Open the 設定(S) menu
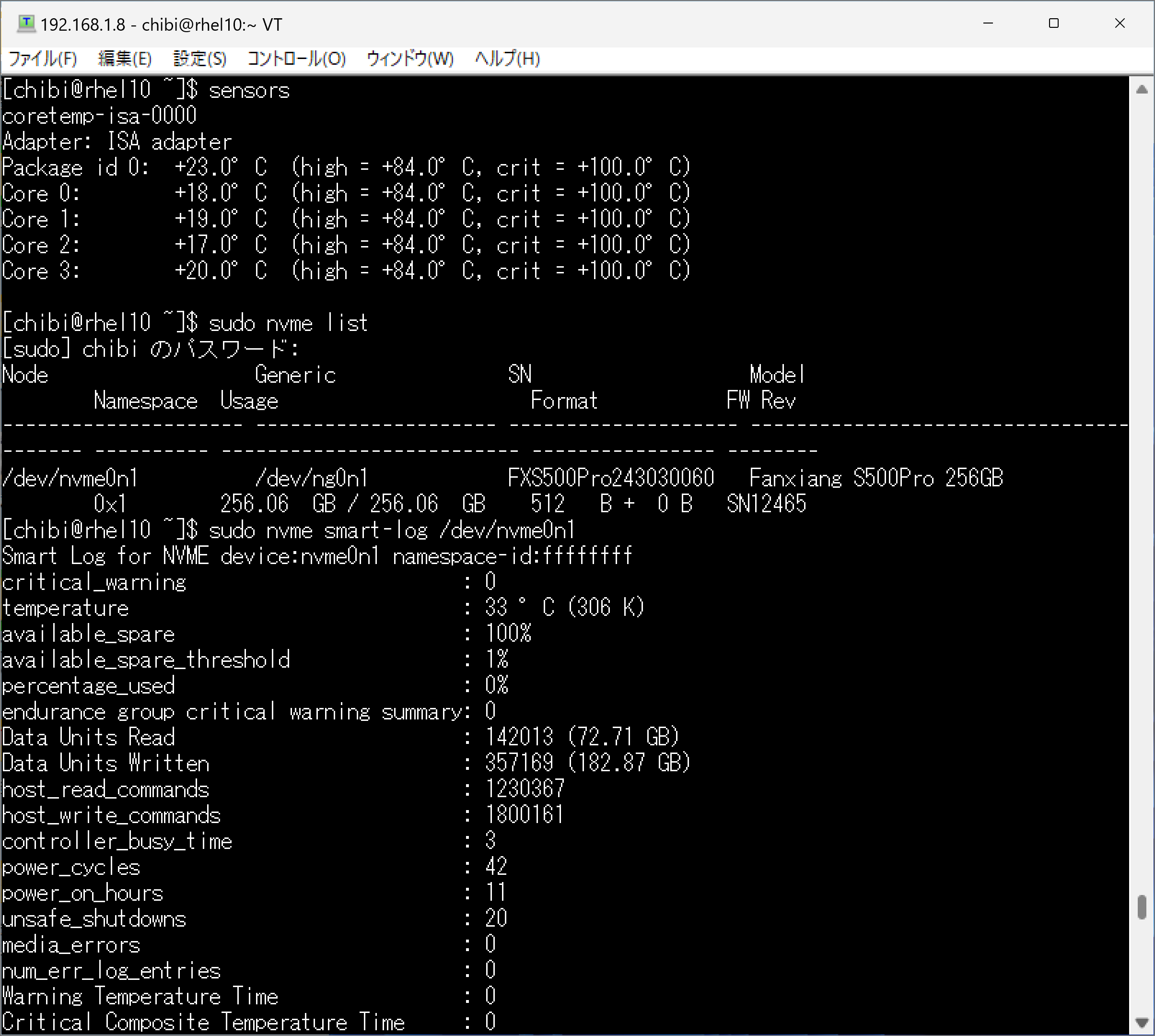This screenshot has width=1155, height=1036. tap(200, 59)
